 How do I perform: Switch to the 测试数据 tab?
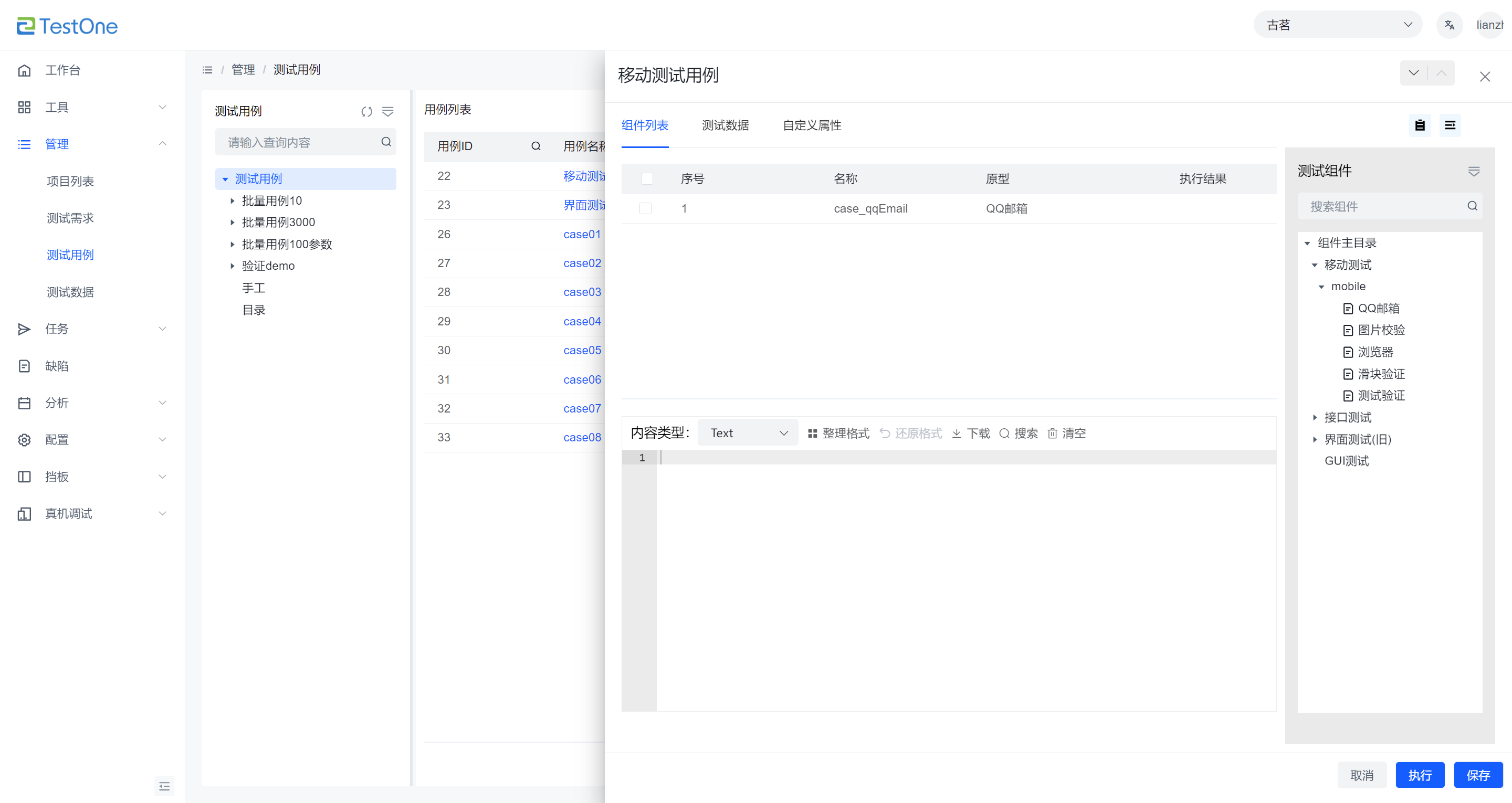(726, 125)
